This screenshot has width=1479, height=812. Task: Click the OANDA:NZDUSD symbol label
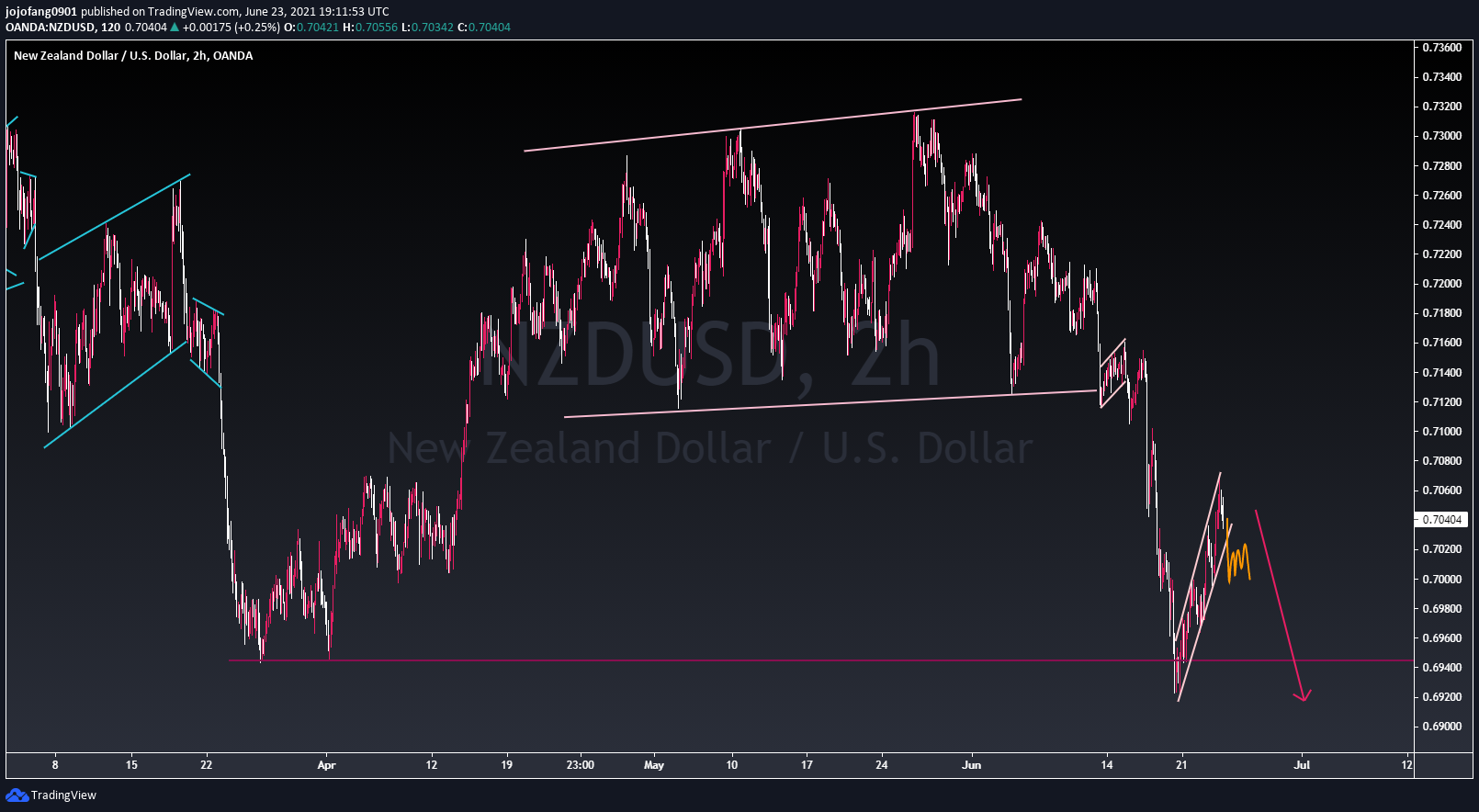point(51,28)
